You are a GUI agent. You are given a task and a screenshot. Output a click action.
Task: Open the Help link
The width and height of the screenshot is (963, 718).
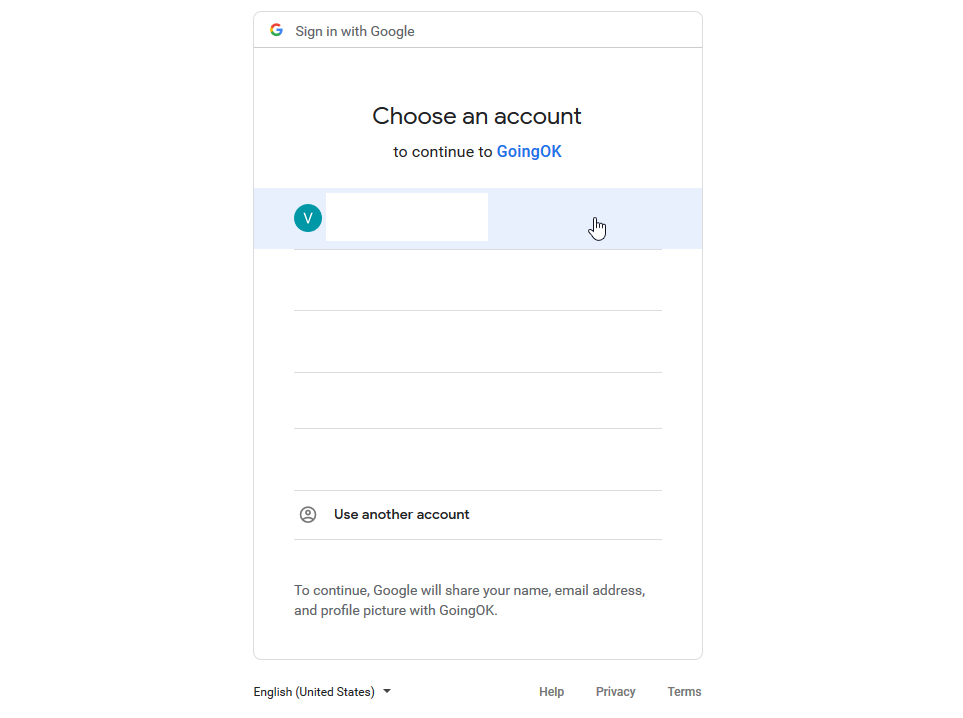click(x=552, y=692)
